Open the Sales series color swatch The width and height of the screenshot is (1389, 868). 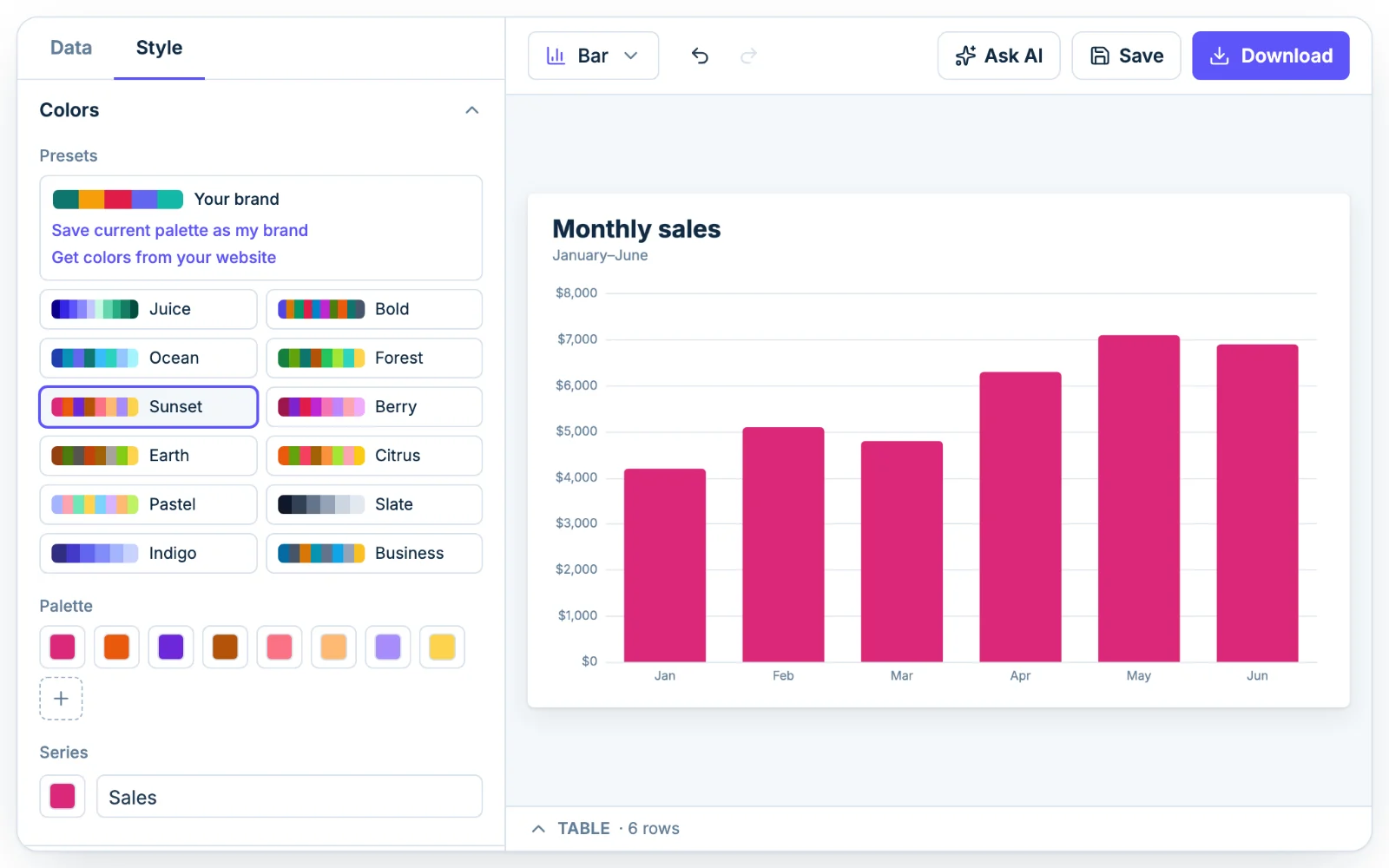63,796
